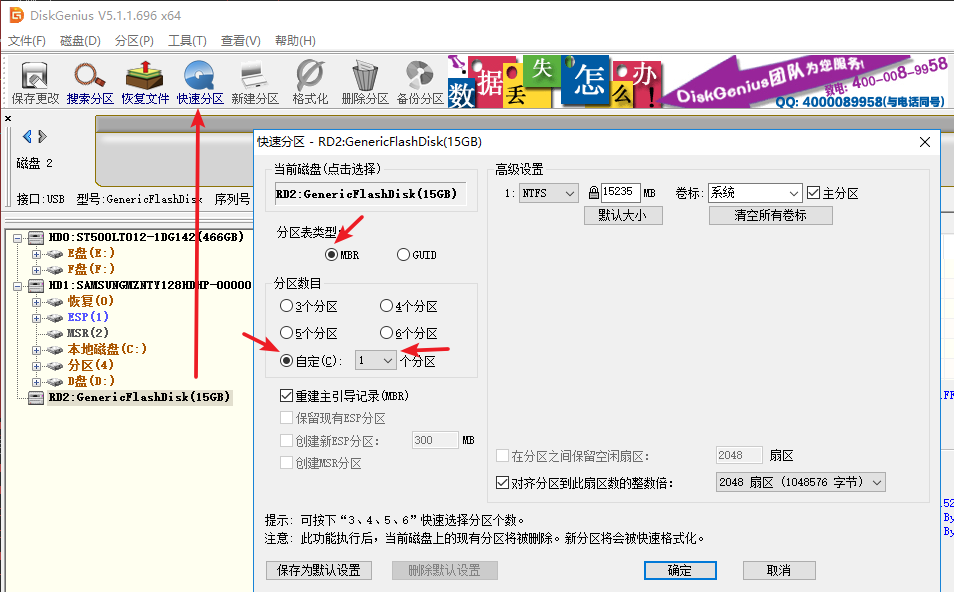Open the custom partition count dropdown
Screen dimensions: 954x592
tap(388, 359)
